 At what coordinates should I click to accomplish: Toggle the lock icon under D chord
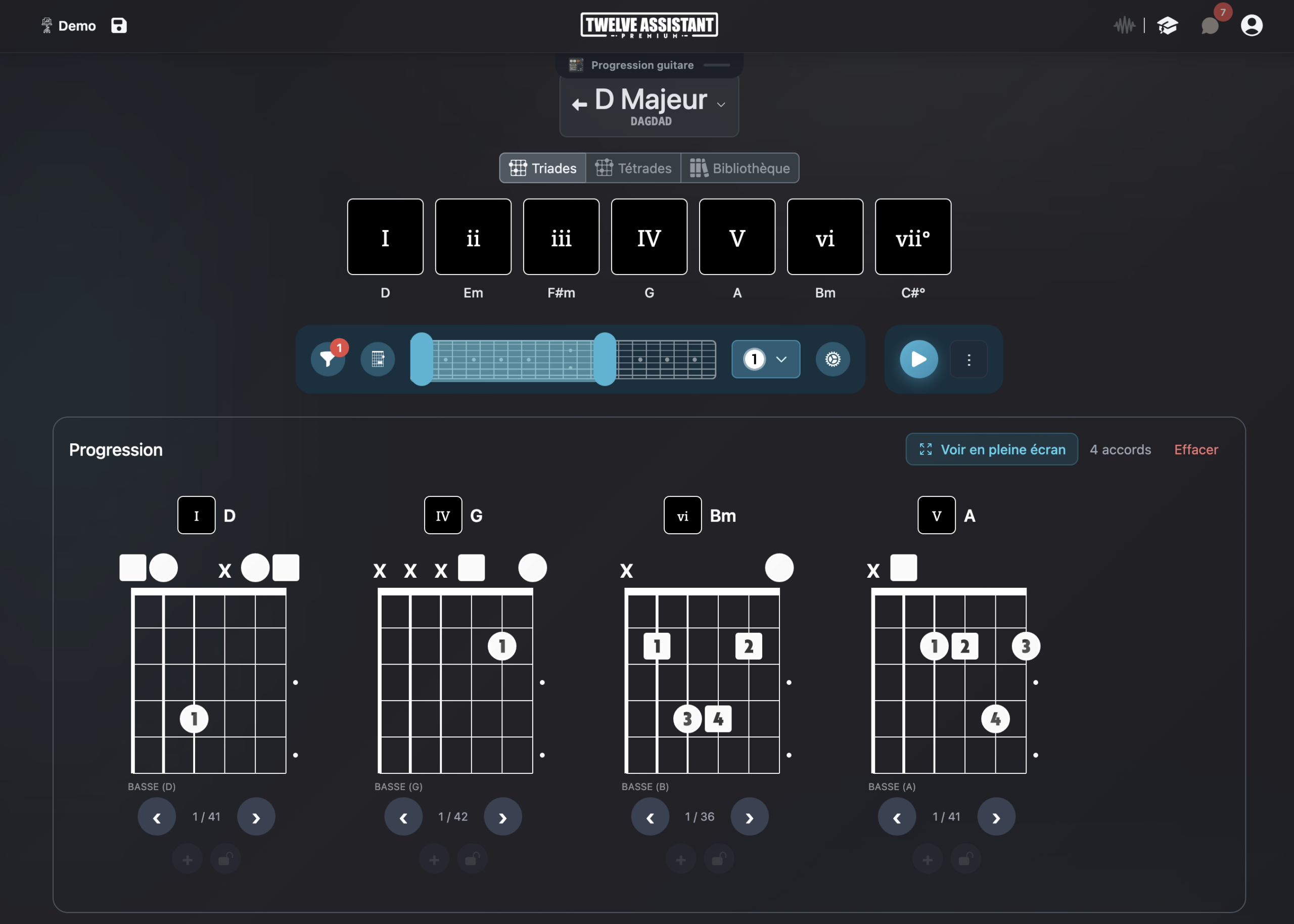[x=226, y=860]
